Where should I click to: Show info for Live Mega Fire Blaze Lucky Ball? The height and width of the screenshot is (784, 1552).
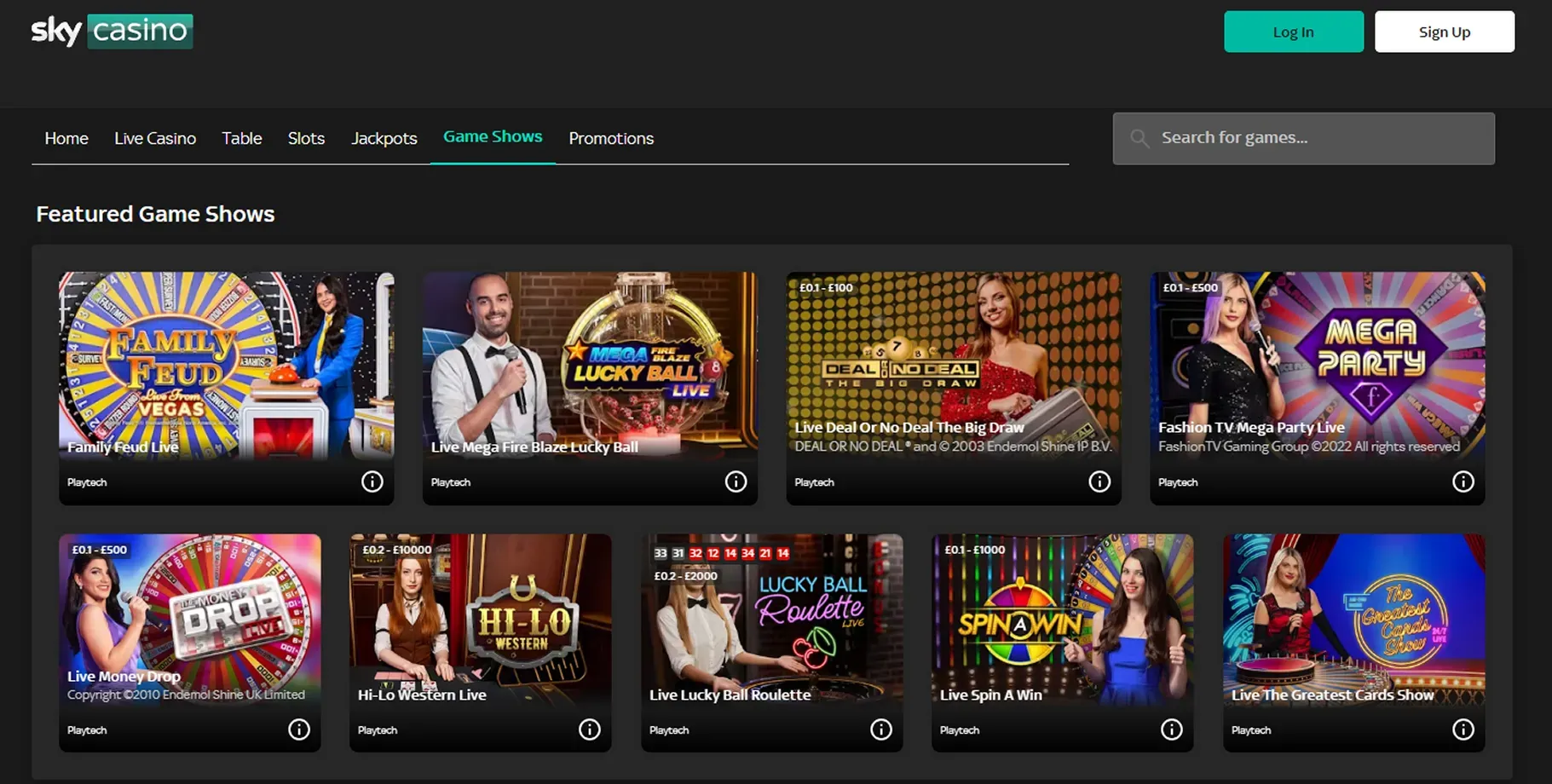(x=736, y=481)
